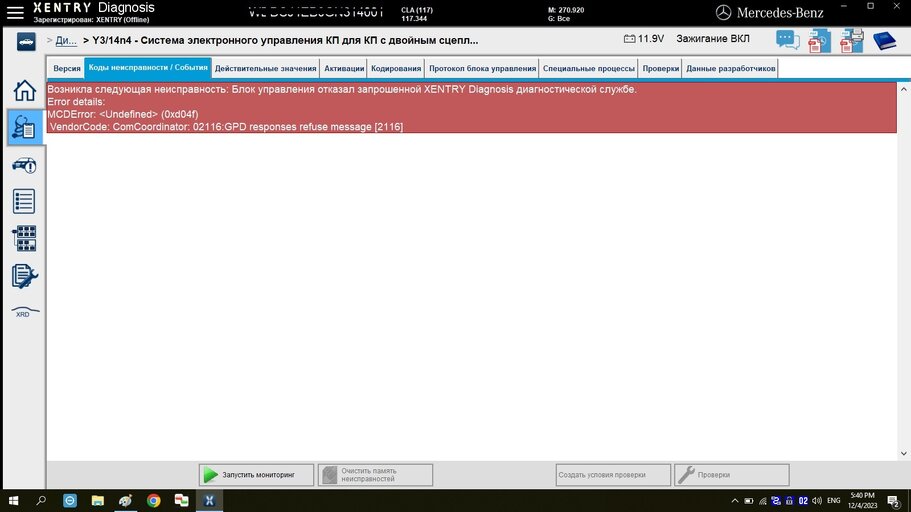This screenshot has width=911, height=512.
Task: Open the Протокол блока управления tab
Action: 482,69
